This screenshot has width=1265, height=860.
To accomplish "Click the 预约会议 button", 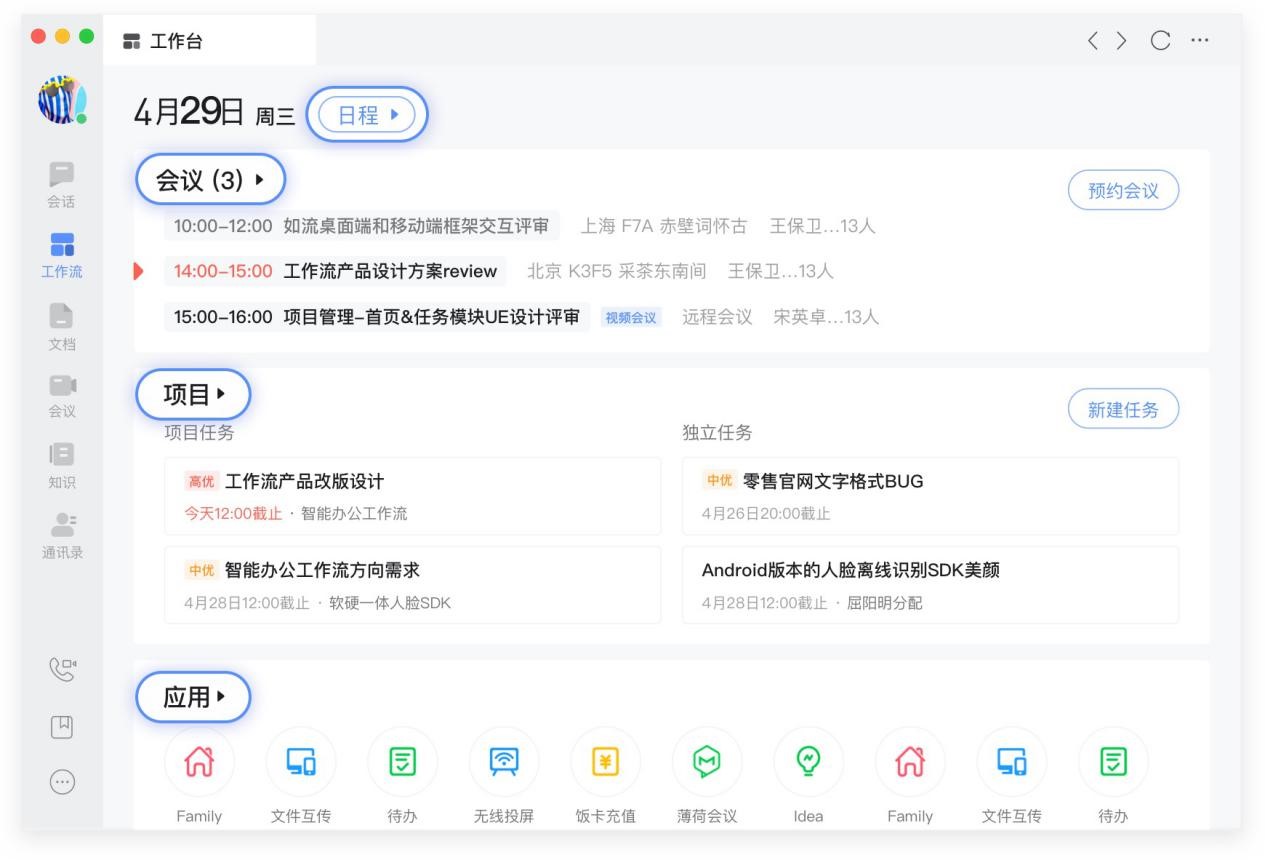I will [x=1123, y=191].
